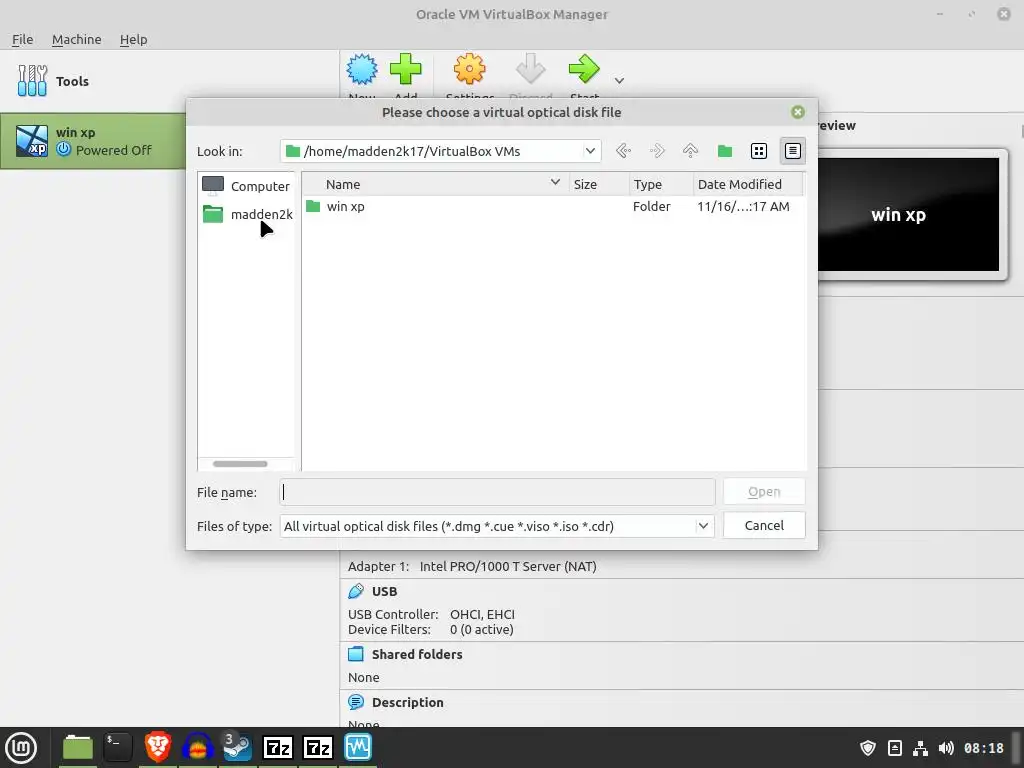Sort by the Size column header
Image resolution: width=1024 pixels, height=768 pixels.
pos(599,184)
